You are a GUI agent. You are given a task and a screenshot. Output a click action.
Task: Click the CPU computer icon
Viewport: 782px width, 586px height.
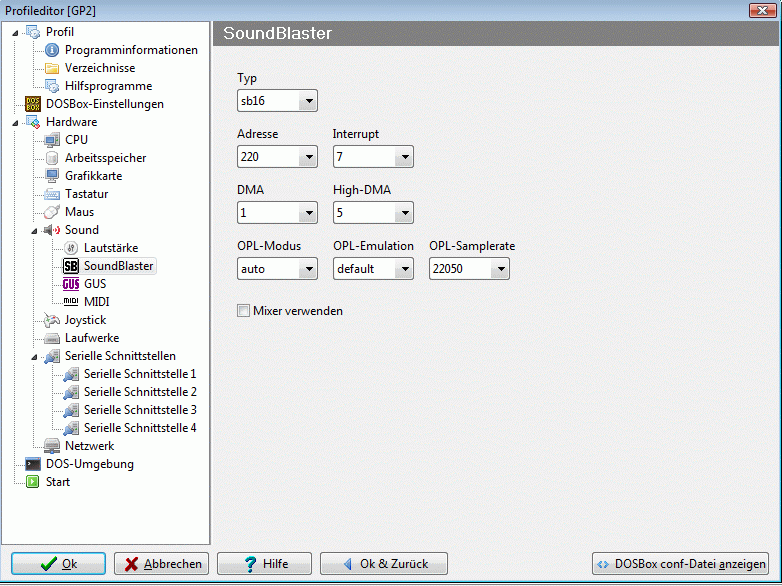[52, 140]
